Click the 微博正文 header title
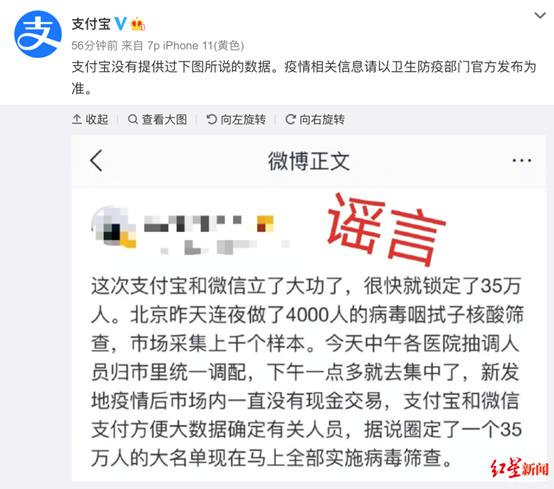 pos(309,161)
